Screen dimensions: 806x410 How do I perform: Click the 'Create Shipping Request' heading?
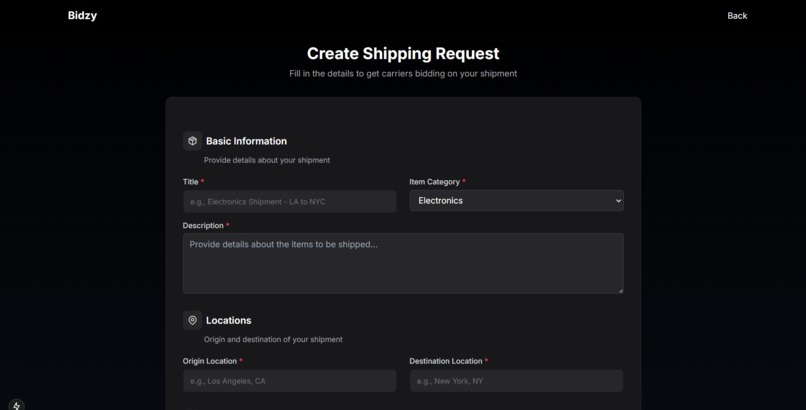403,53
